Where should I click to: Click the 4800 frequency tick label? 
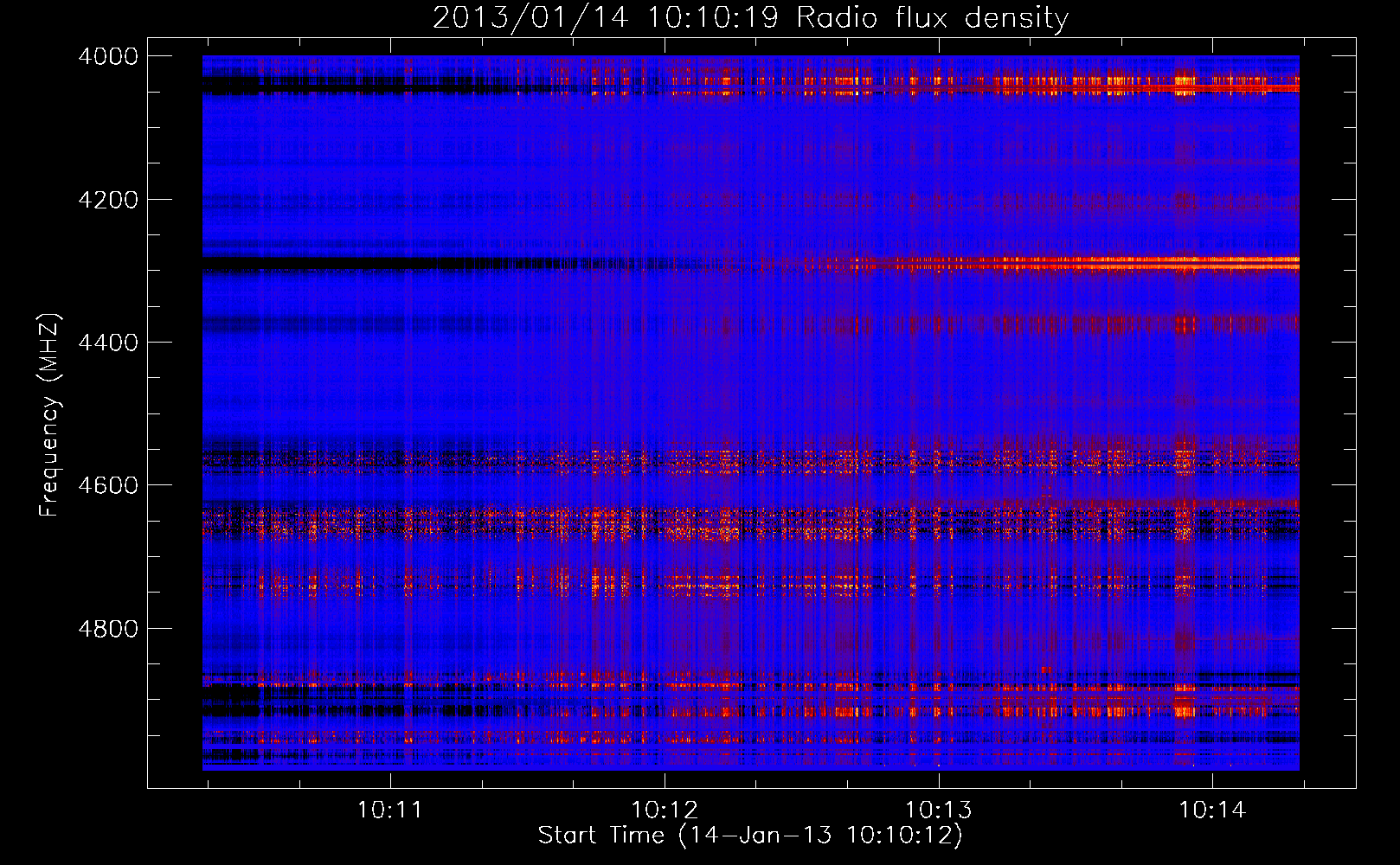108,629
